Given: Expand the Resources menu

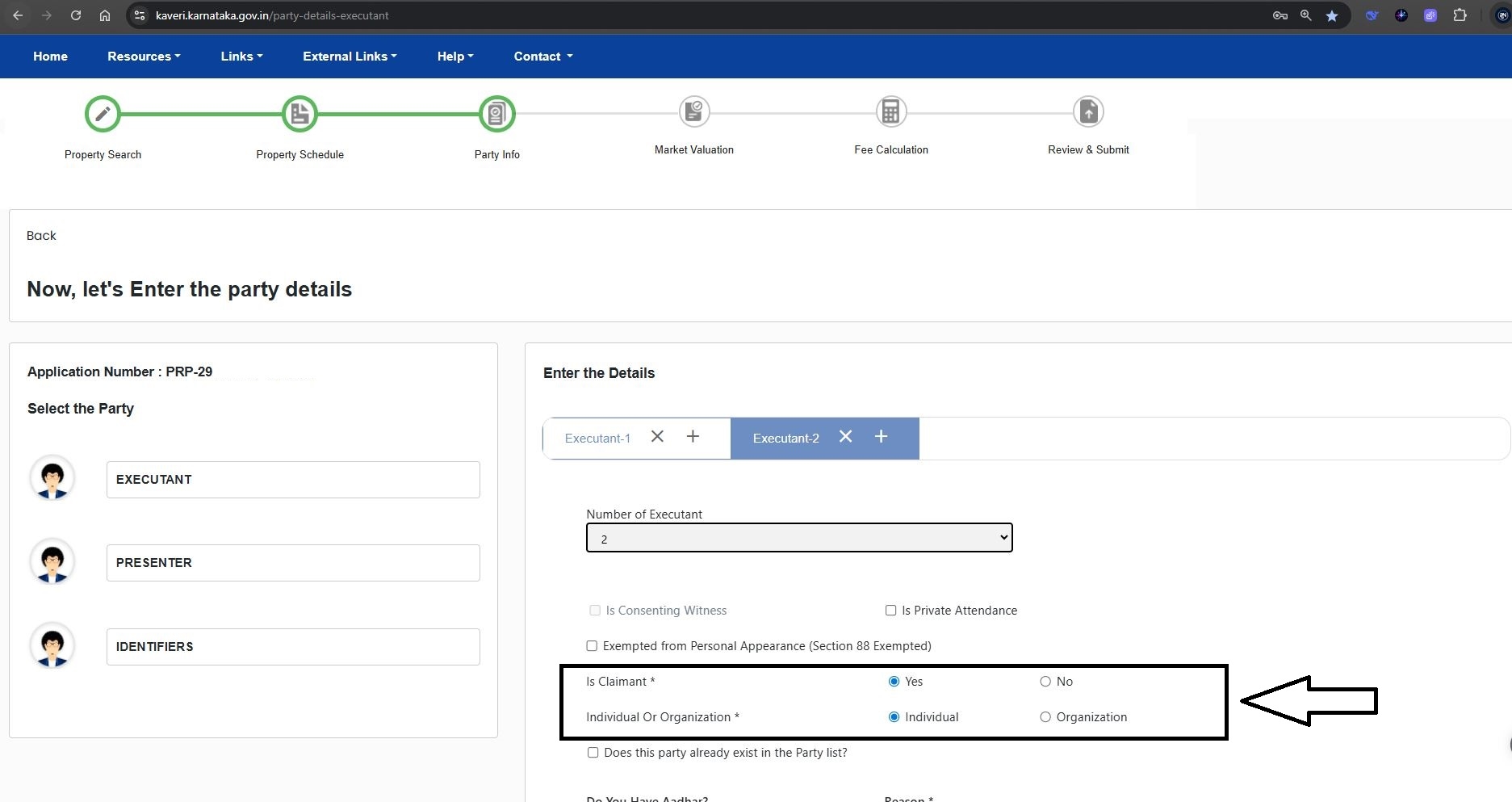Looking at the screenshot, I should [x=144, y=57].
